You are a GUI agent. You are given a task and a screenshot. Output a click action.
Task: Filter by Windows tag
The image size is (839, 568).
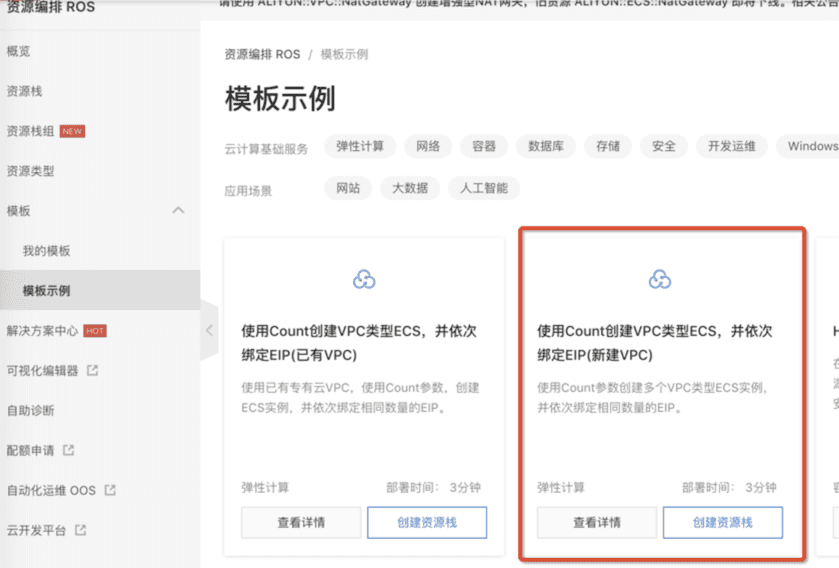point(808,147)
